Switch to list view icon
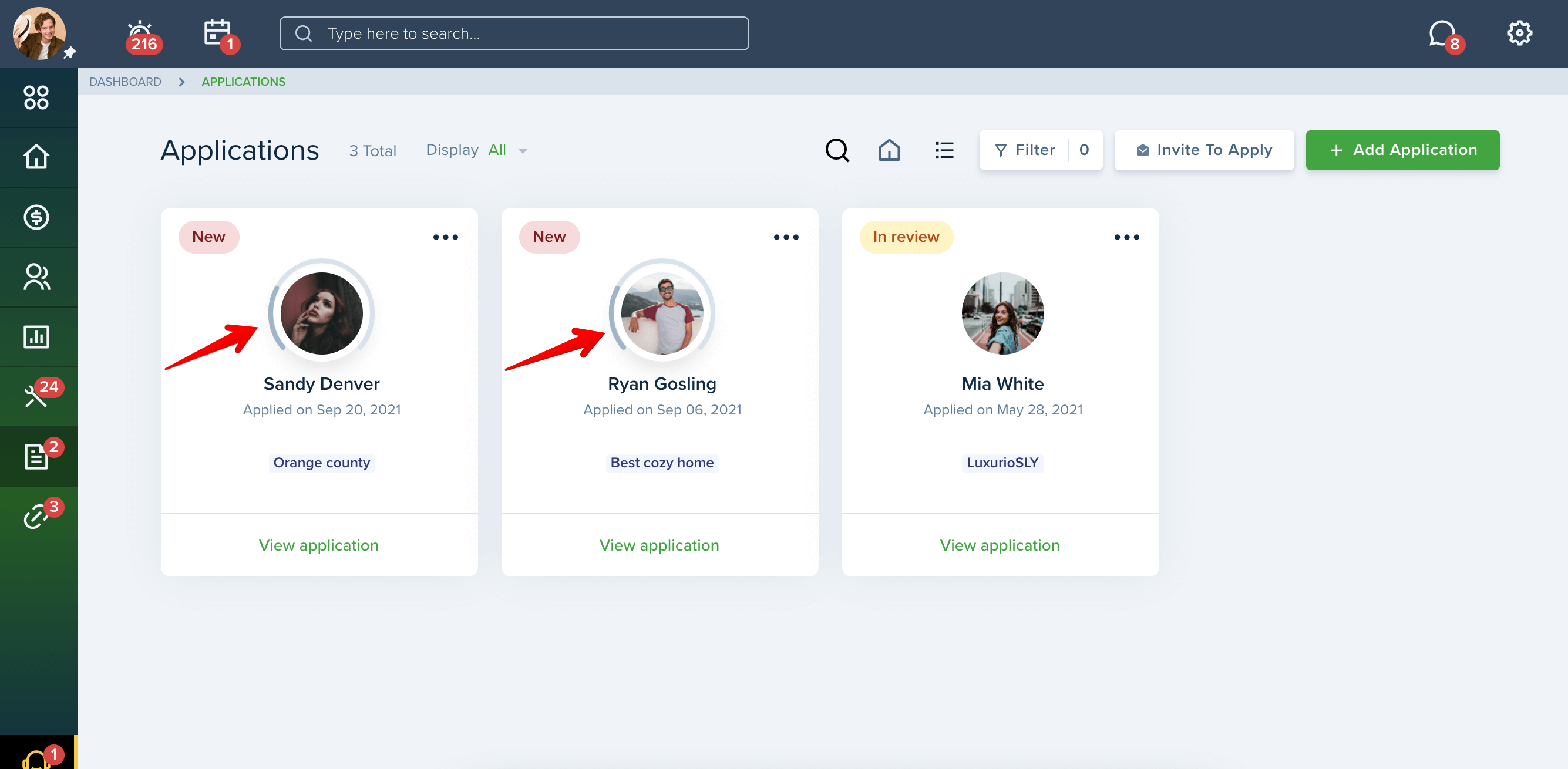Image resolution: width=1568 pixels, height=769 pixels. pos(944,150)
